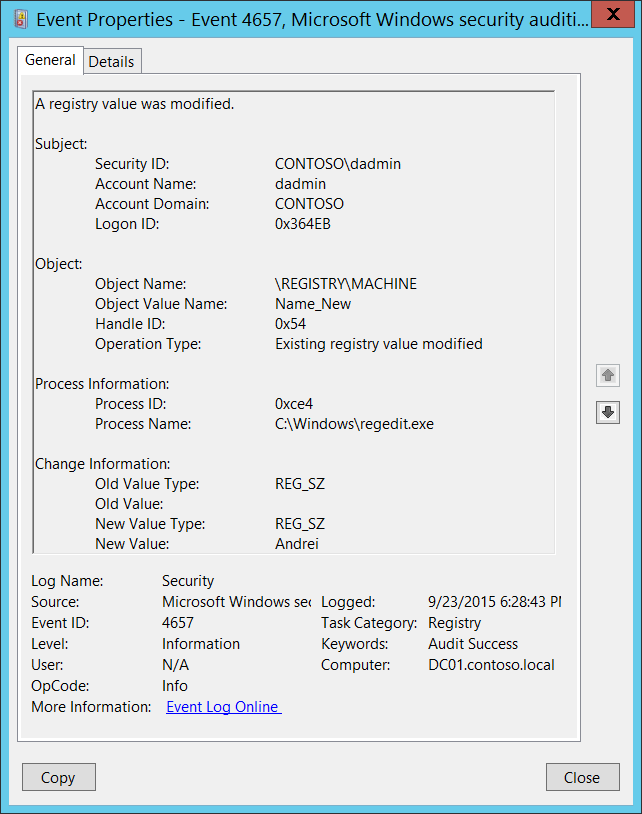
Task: Go to next event with down arrow
Action: [607, 412]
